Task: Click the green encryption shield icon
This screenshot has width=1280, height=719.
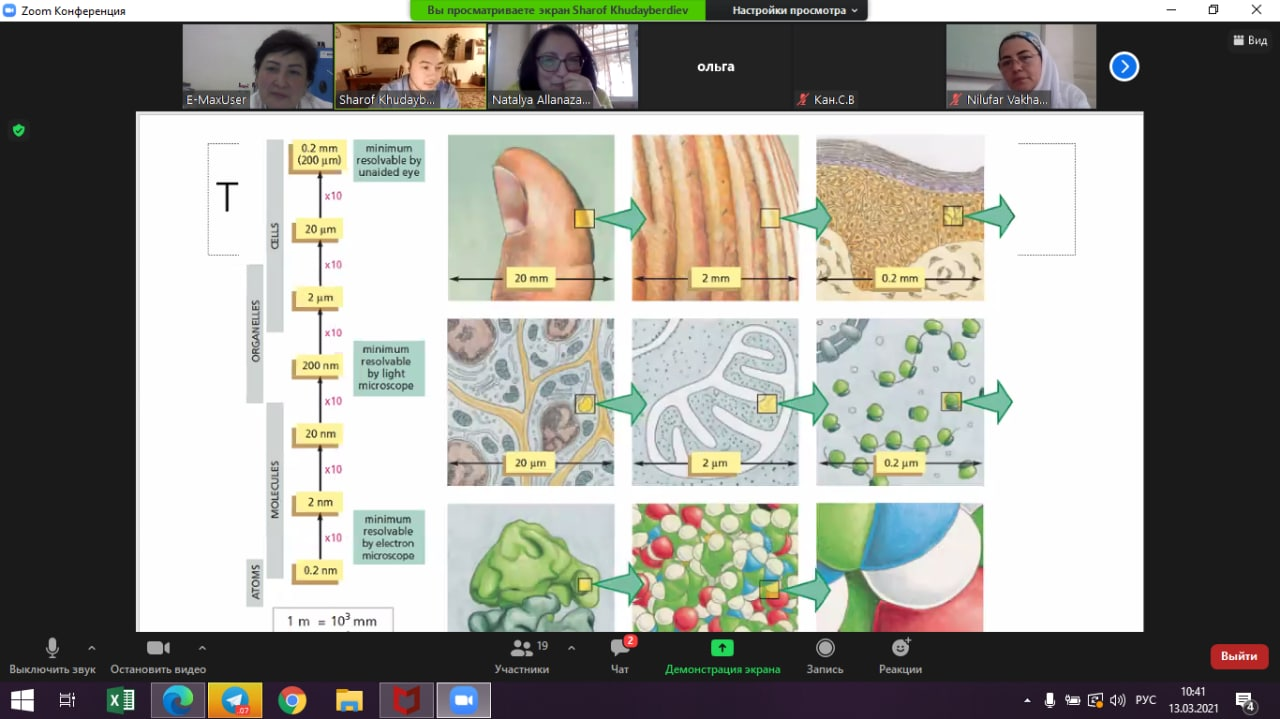Action: [18, 130]
